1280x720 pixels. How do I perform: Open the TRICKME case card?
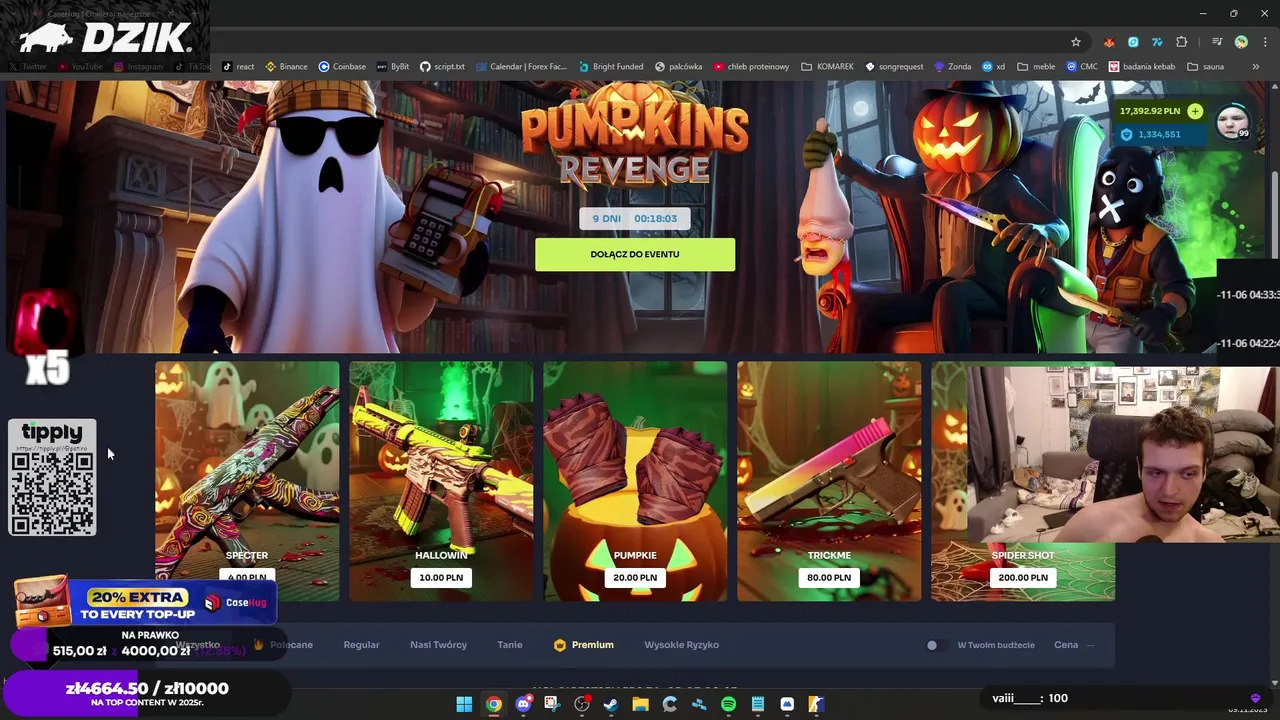coord(829,481)
